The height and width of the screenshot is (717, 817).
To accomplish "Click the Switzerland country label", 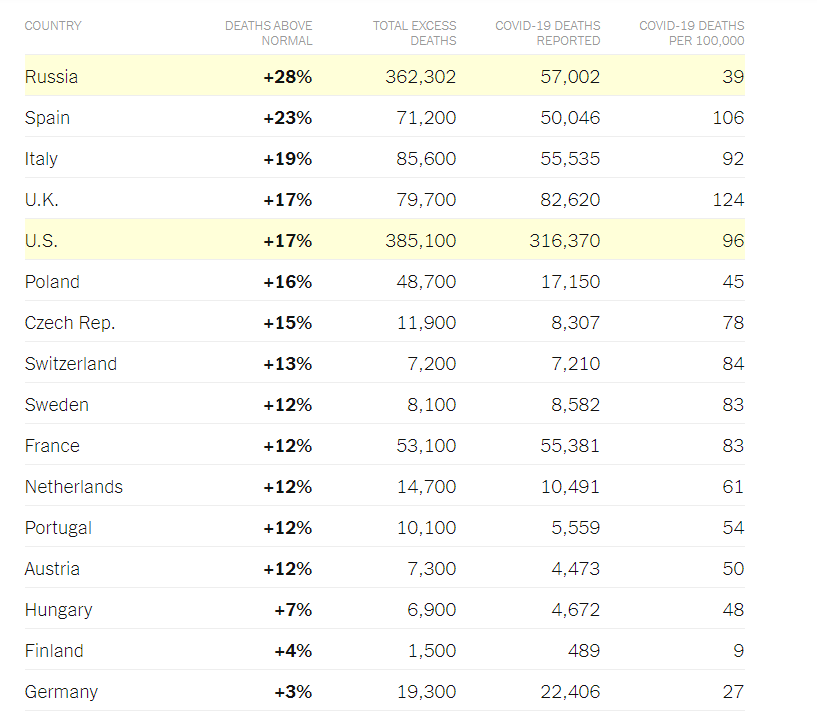I will [x=71, y=364].
